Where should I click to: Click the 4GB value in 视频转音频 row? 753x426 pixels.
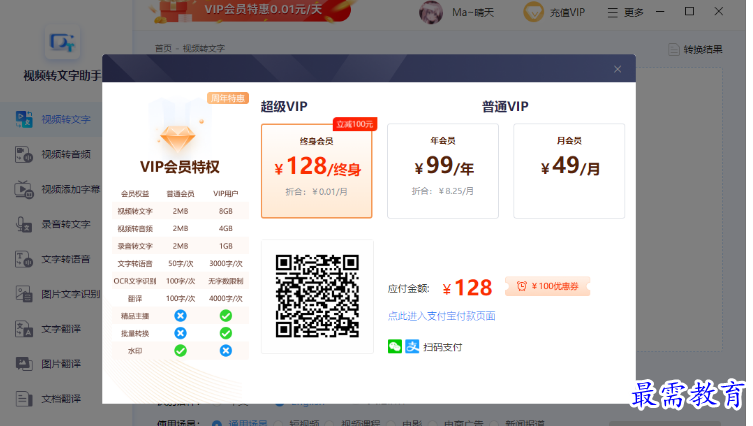coord(226,229)
